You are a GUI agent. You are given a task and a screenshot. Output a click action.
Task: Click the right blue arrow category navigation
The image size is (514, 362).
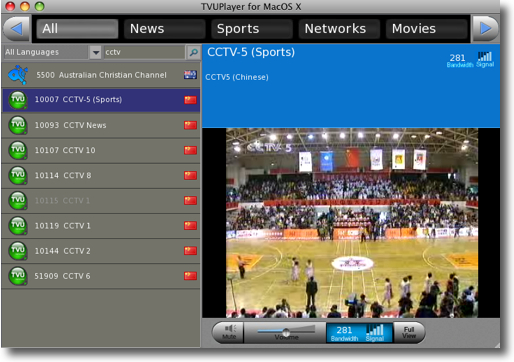pos(485,29)
